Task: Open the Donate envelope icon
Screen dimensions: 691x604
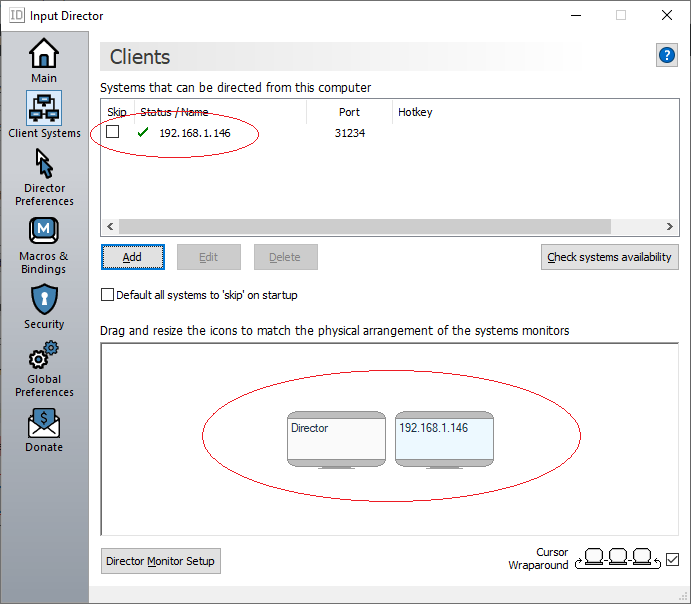Action: [x=44, y=423]
